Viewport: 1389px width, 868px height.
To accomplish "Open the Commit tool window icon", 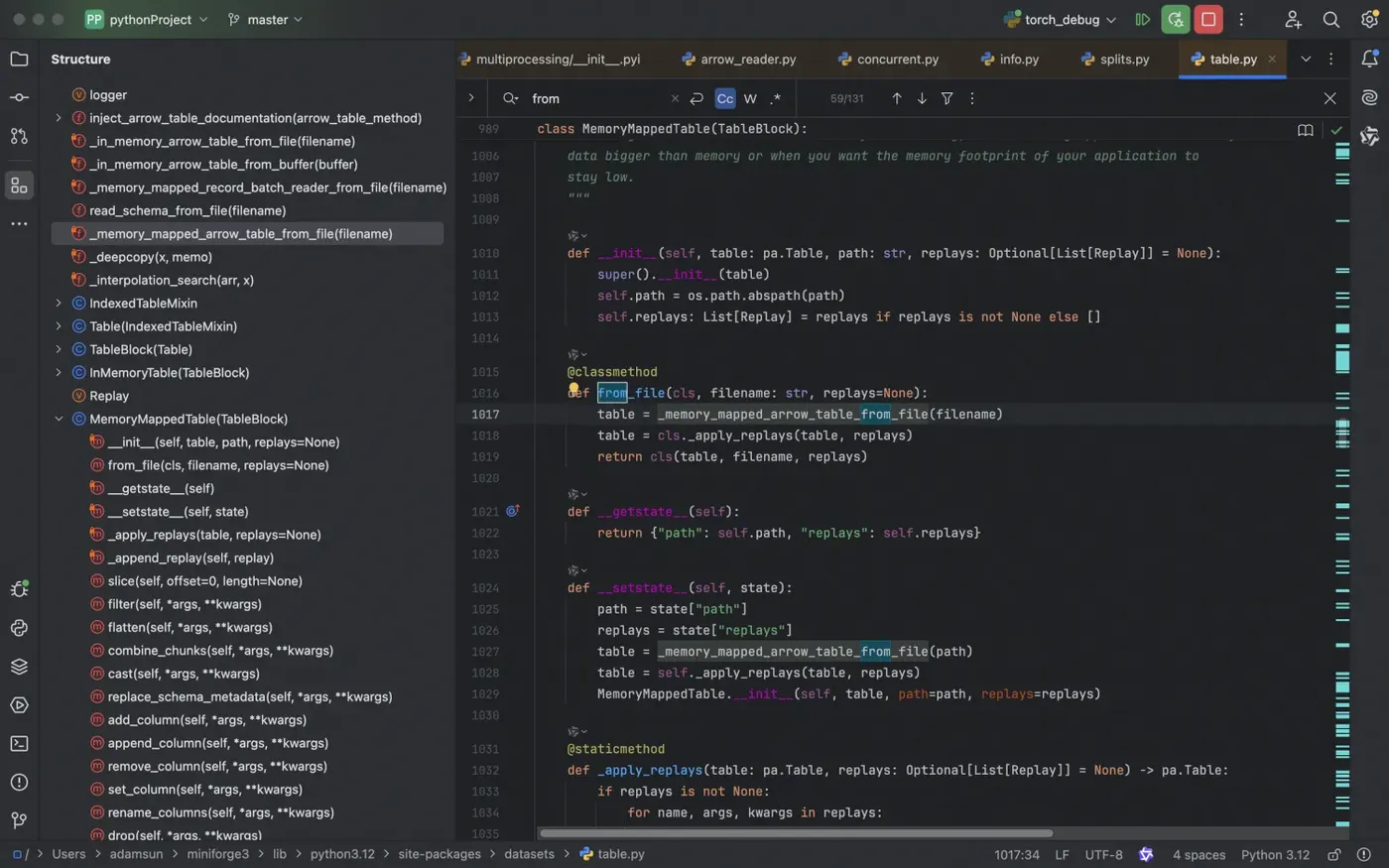I will 19,97.
